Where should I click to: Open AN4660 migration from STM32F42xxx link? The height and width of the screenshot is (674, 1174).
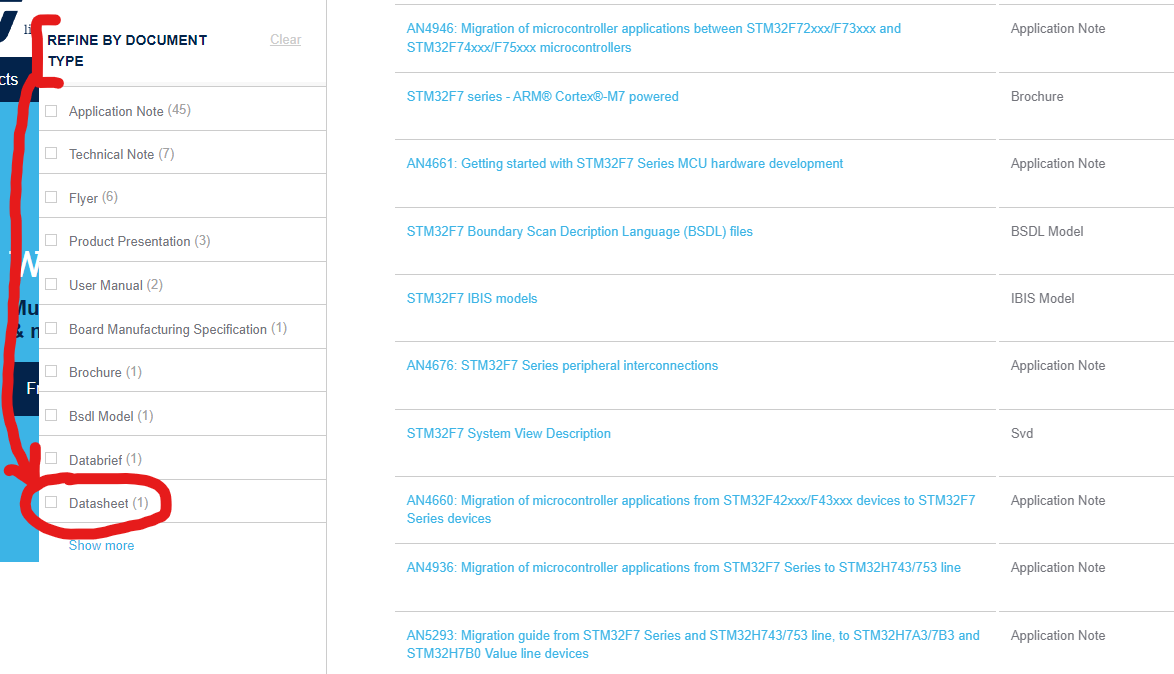coord(690,509)
